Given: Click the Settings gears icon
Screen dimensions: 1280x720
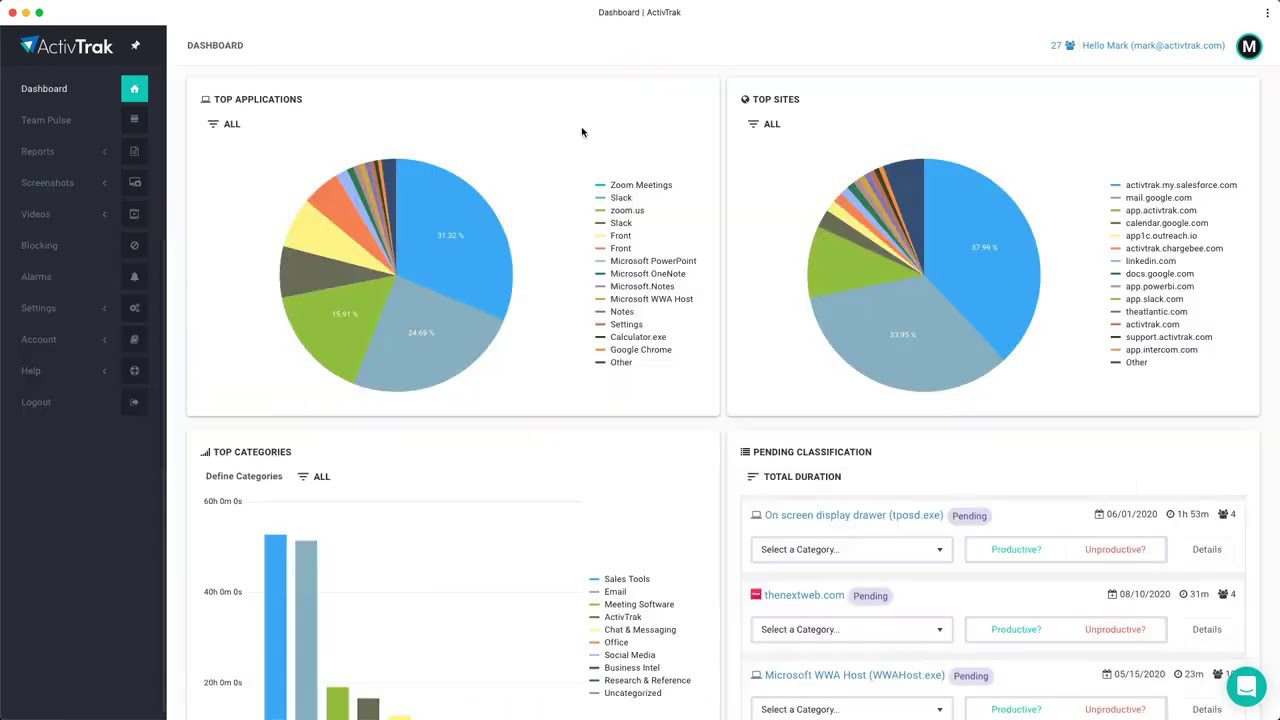Looking at the screenshot, I should (134, 308).
